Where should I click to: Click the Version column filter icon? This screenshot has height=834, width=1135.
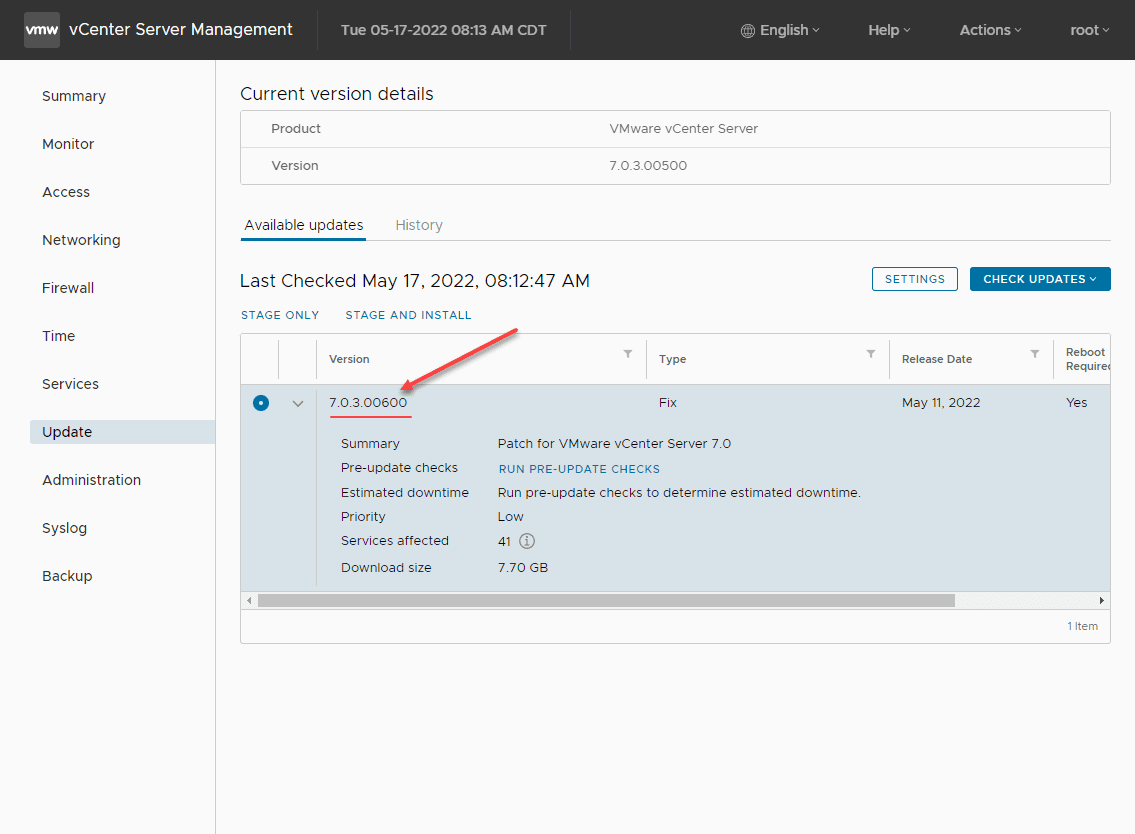pyautogui.click(x=628, y=354)
